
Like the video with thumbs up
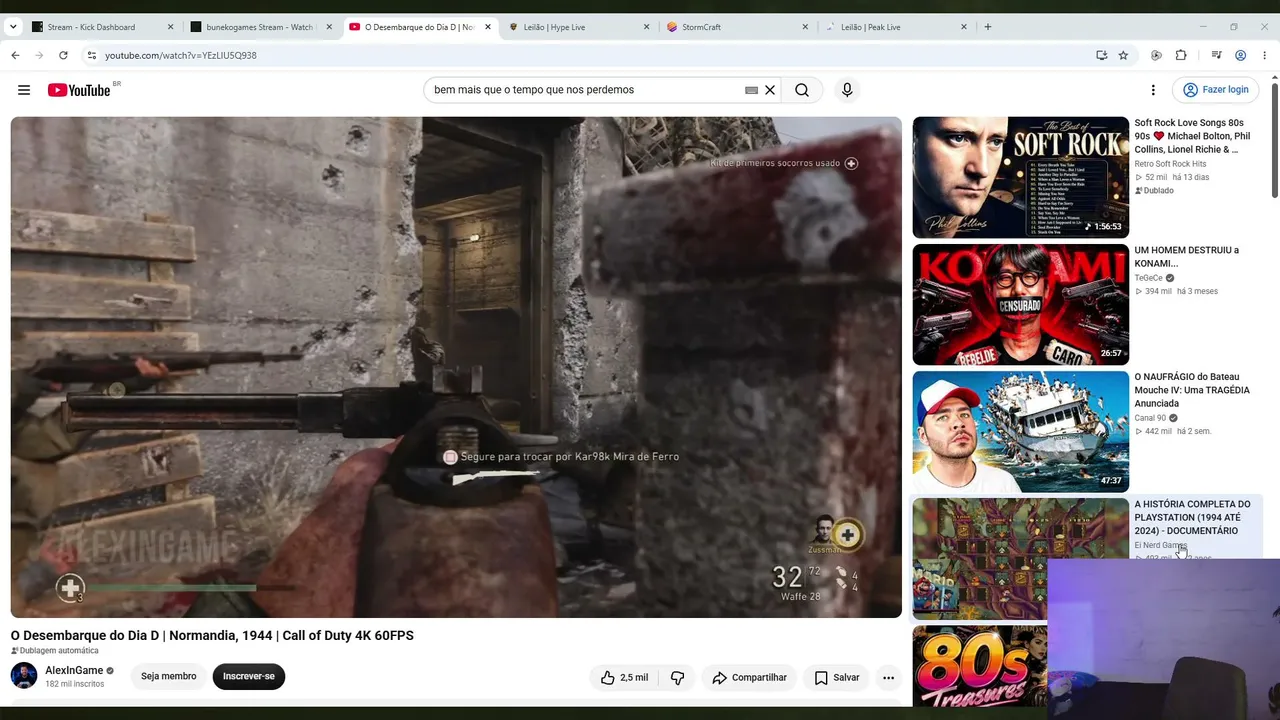pos(624,677)
